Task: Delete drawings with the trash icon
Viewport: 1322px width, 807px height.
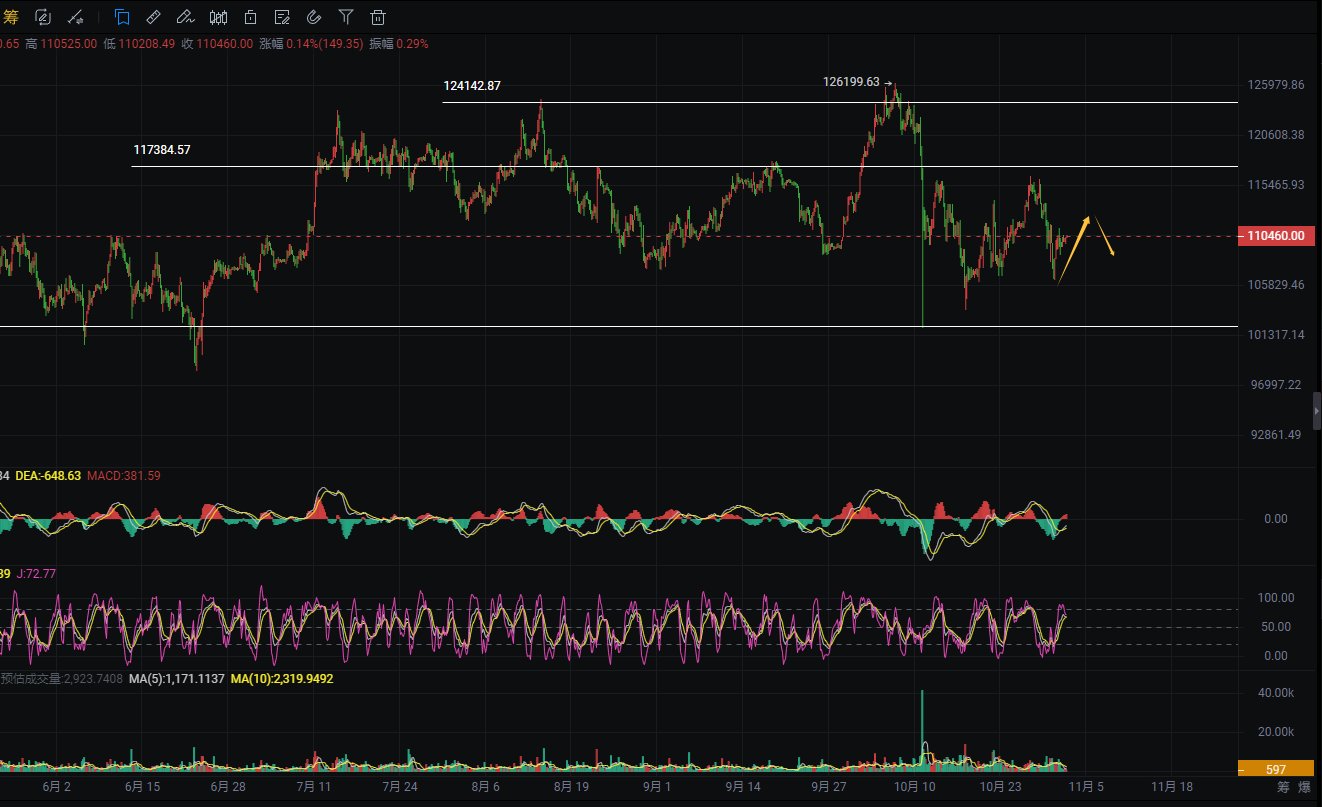Action: point(378,16)
